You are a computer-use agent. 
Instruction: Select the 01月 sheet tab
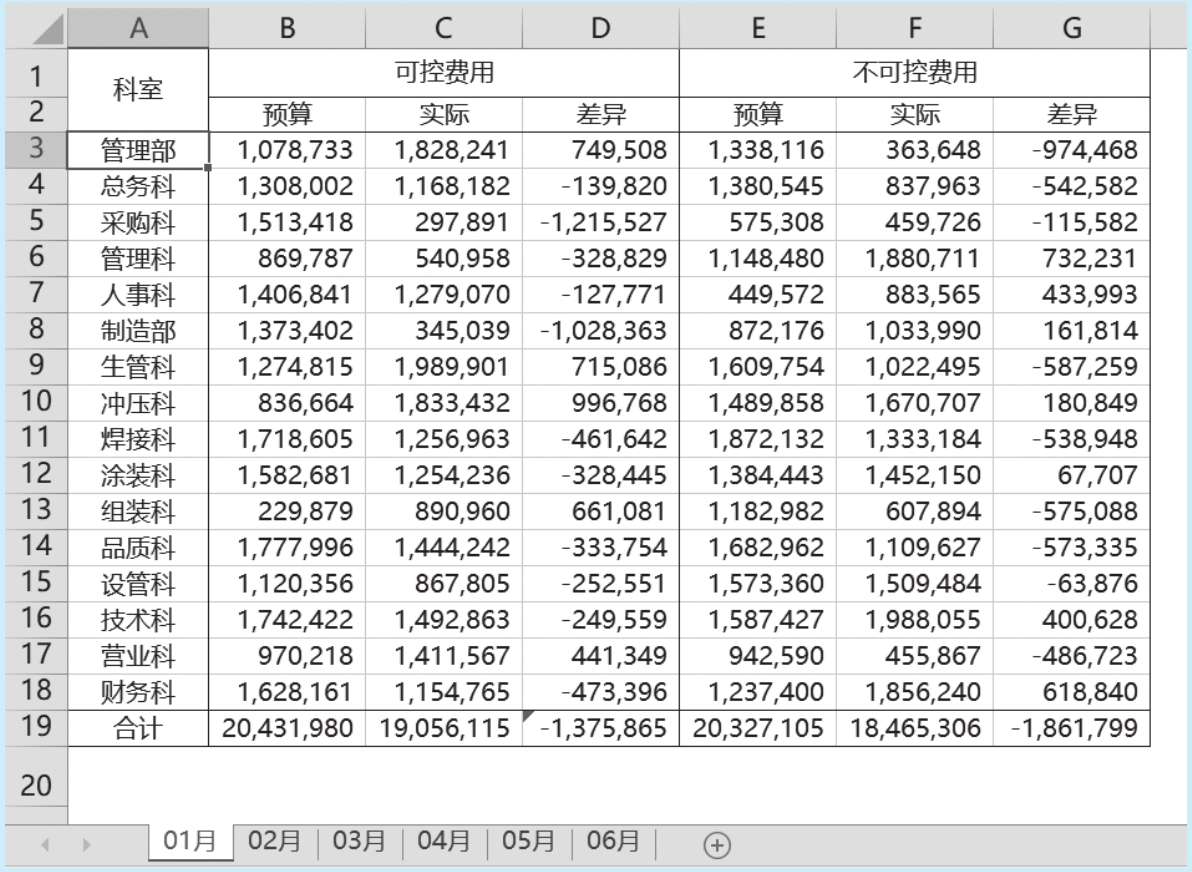(x=190, y=843)
